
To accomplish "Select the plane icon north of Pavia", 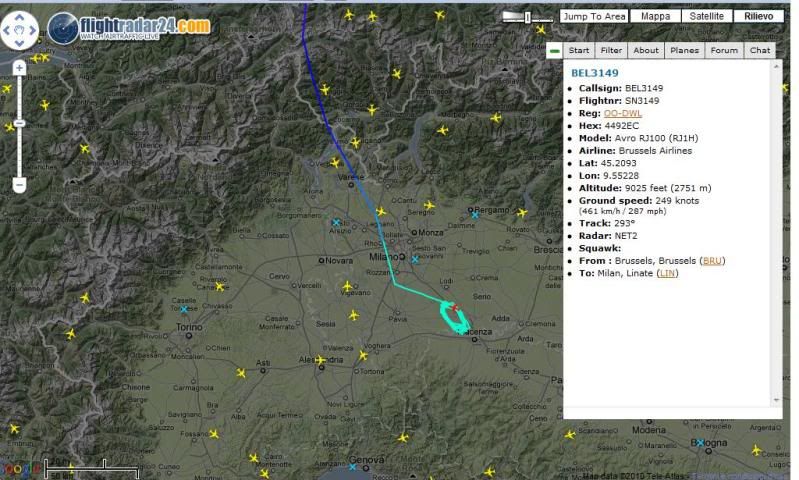I will click(354, 315).
